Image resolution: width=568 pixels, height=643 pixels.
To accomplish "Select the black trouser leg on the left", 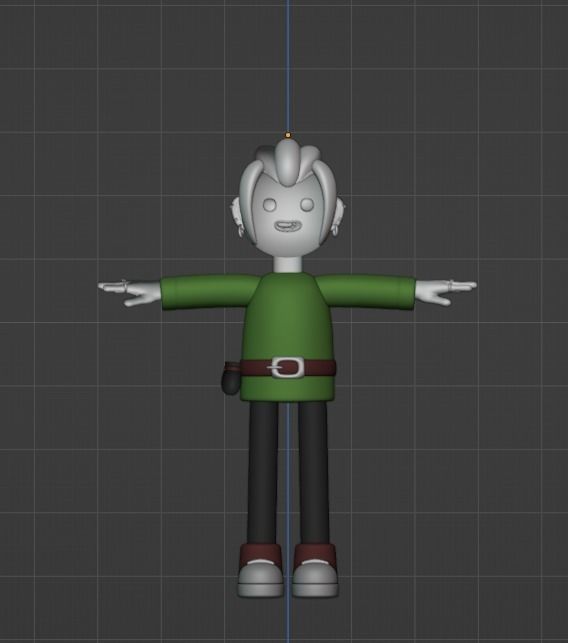I will (262, 473).
